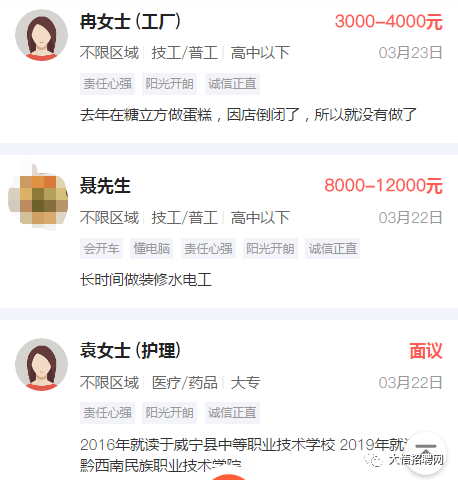Open the description 长时间做装修水电工
This screenshot has width=458, height=480.
146,279
